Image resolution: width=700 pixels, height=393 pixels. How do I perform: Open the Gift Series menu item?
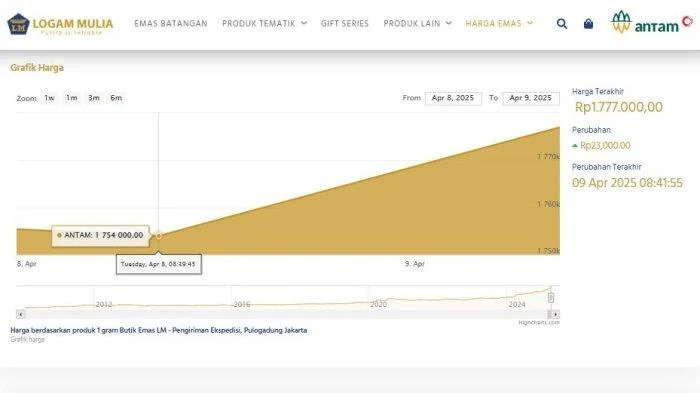tap(345, 24)
